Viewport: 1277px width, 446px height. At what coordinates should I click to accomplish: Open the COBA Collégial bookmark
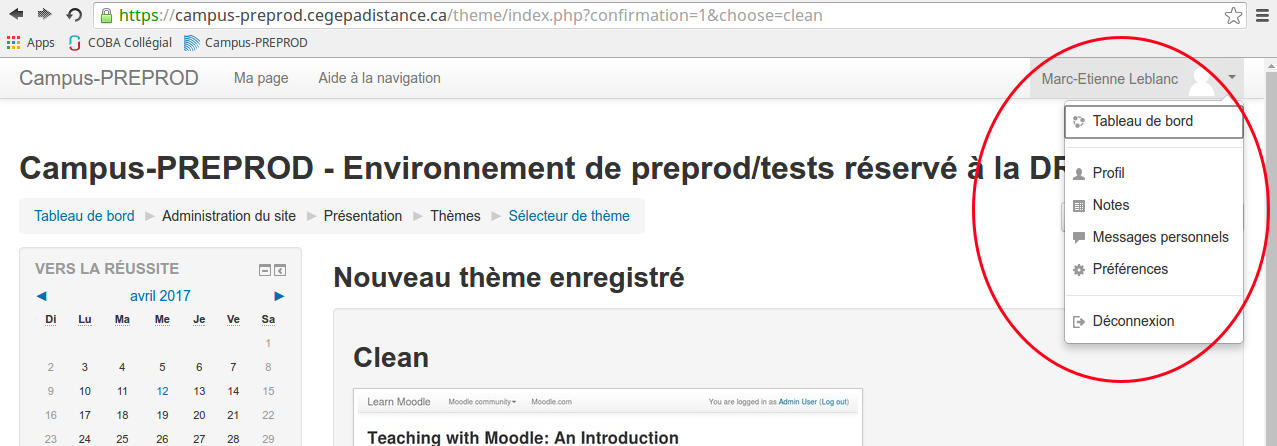coord(120,43)
